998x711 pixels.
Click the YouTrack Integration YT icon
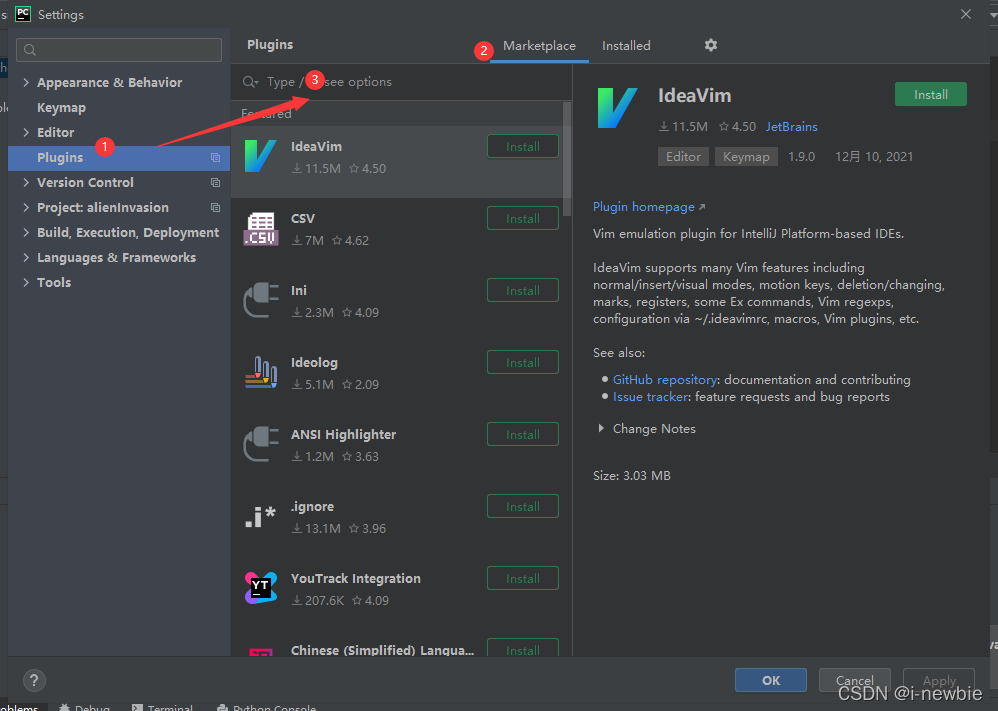[260, 588]
